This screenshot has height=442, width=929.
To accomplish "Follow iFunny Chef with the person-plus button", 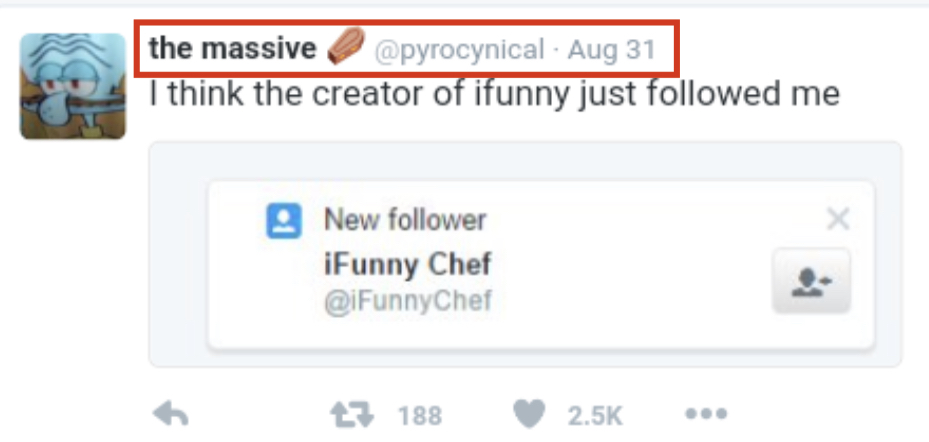I will click(x=811, y=281).
